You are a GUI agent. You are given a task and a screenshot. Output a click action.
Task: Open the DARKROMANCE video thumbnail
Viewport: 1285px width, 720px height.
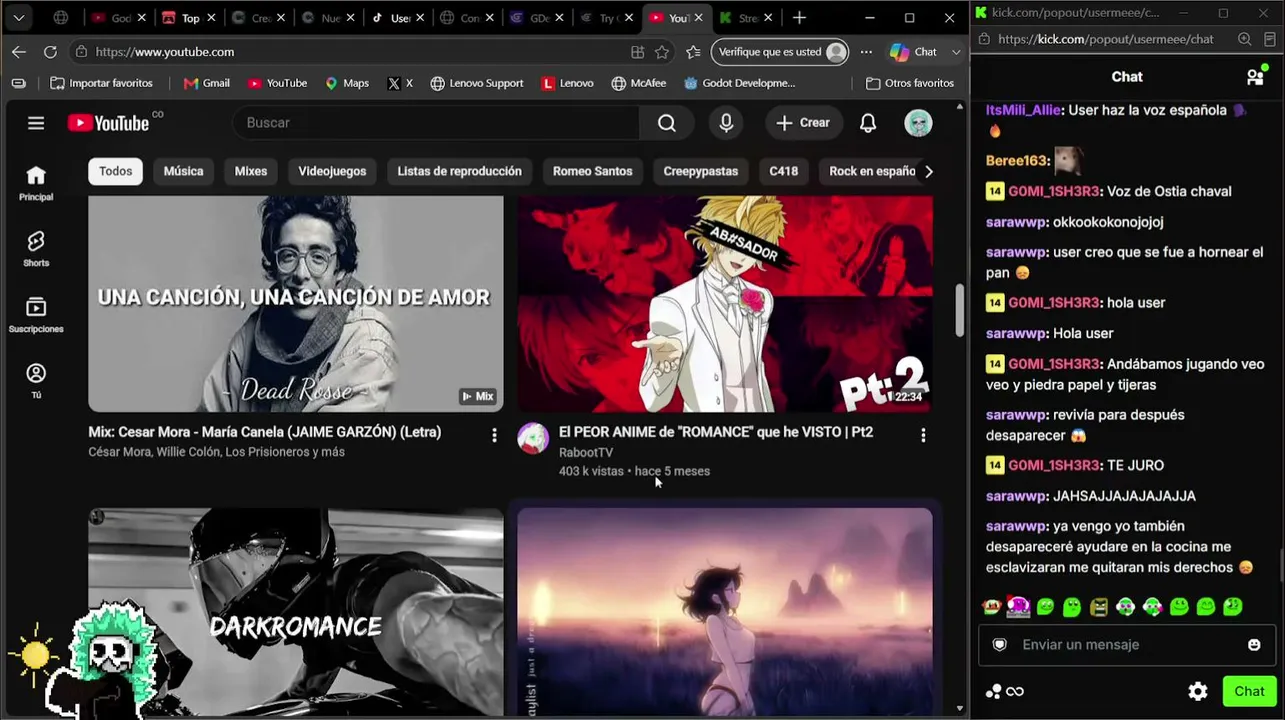pyautogui.click(x=296, y=612)
